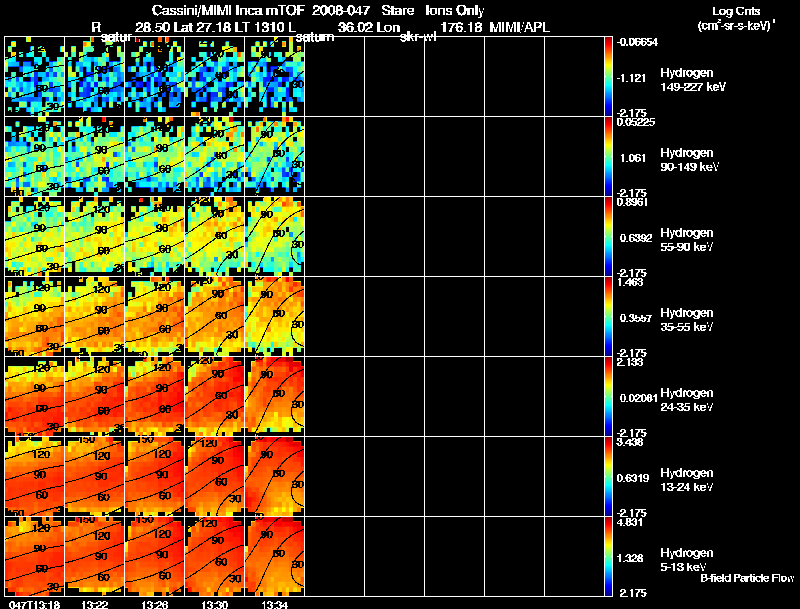Click the 'Log Cnts' colorbar heading
The image size is (800, 609).
pyautogui.click(x=736, y=11)
